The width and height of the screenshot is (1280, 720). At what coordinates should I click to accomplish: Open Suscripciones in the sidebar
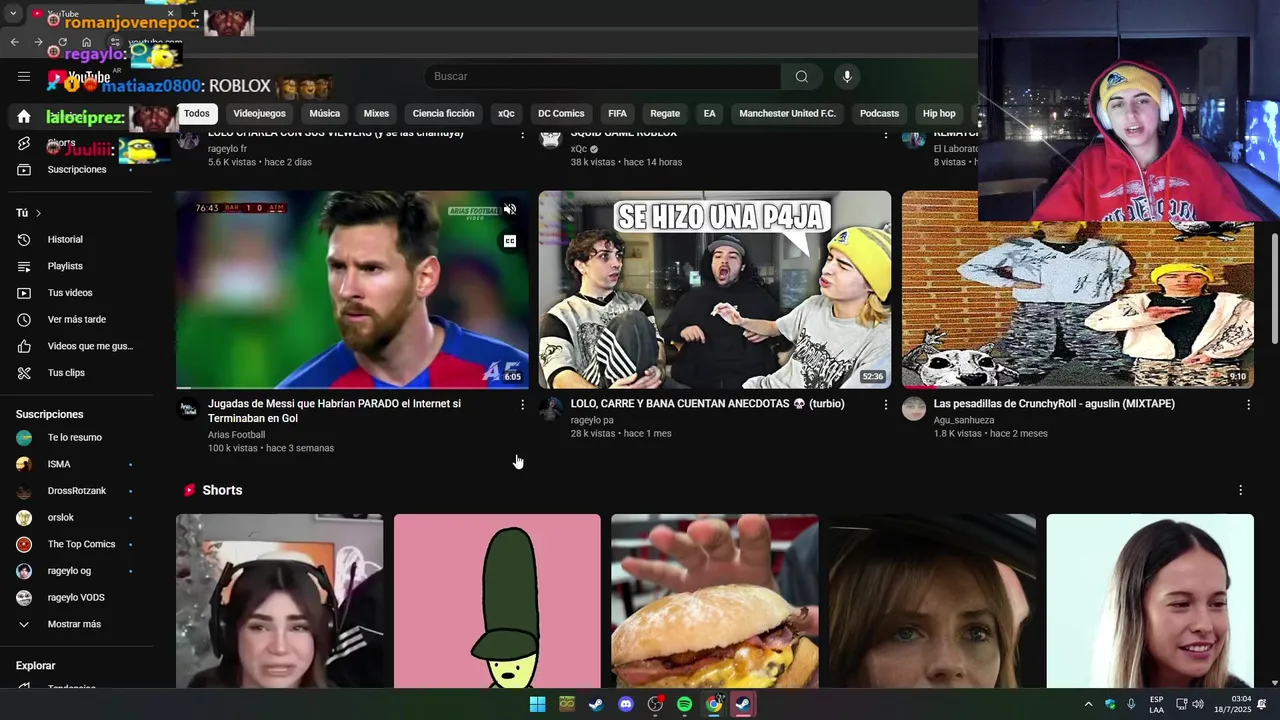tap(76, 170)
